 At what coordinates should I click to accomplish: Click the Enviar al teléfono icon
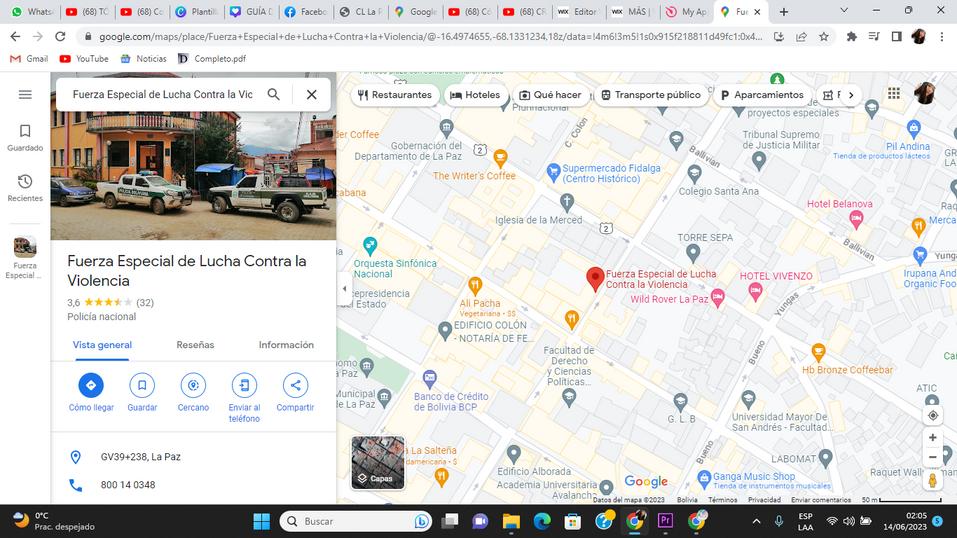tap(244, 385)
